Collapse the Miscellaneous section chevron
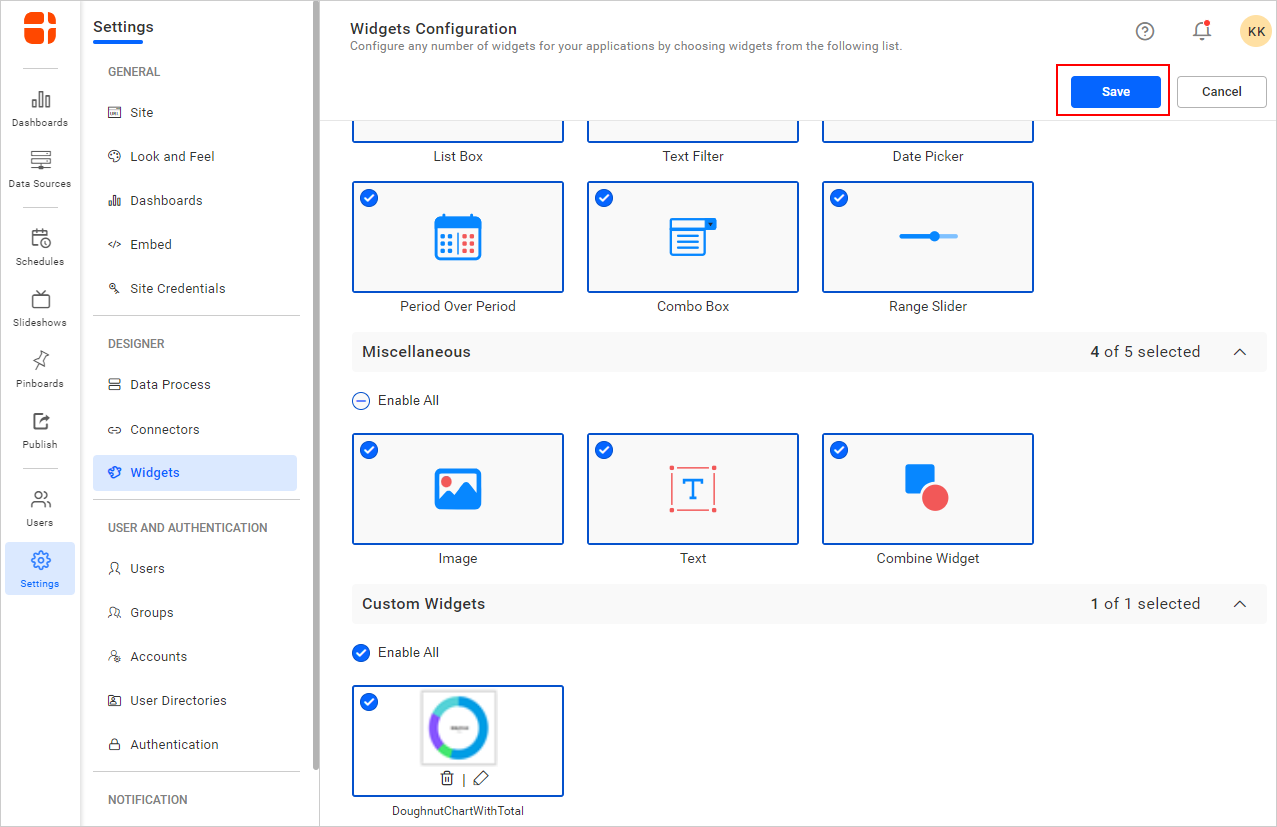This screenshot has height=827, width=1277. coord(1240,352)
